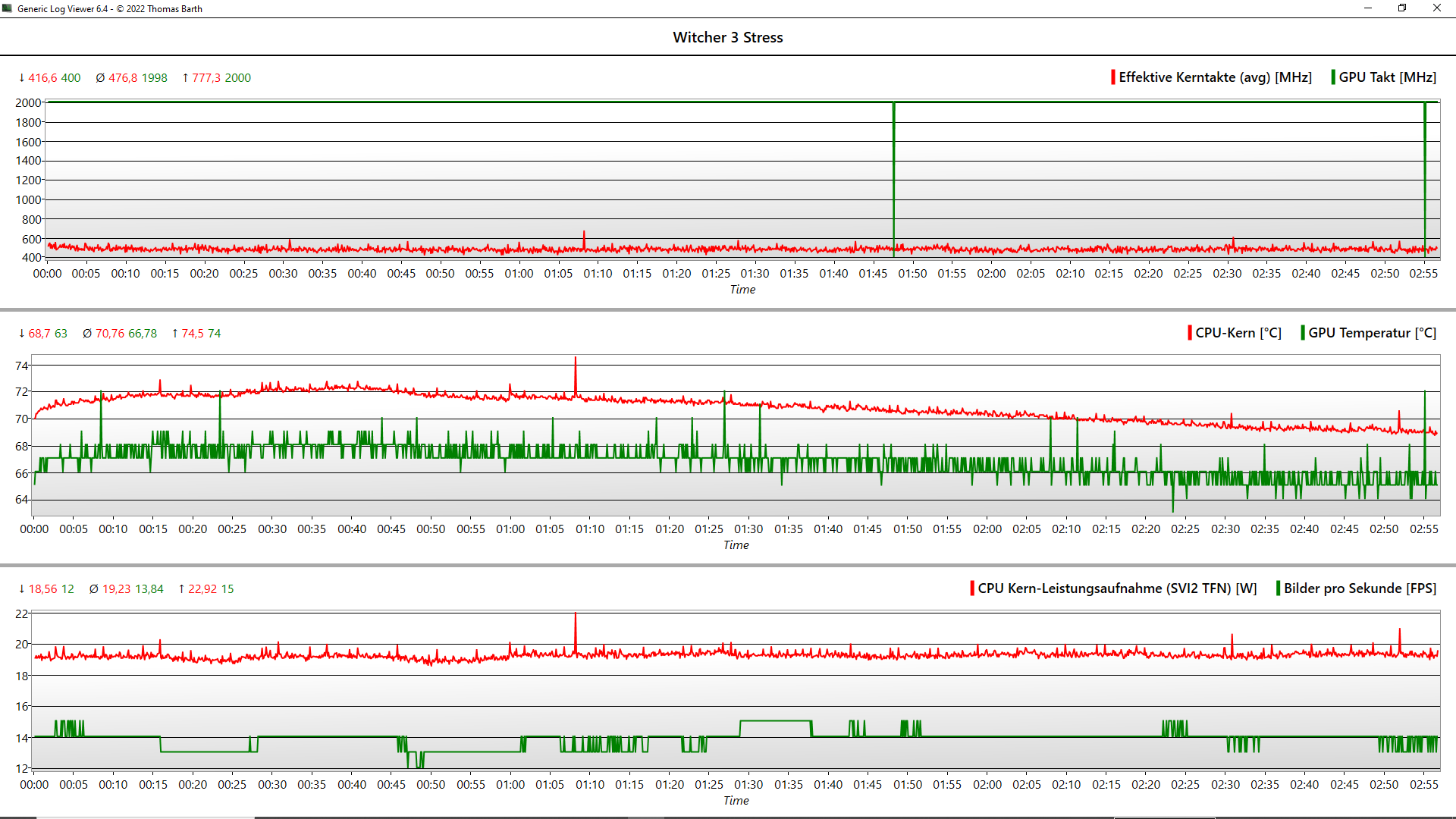Image resolution: width=1456 pixels, height=819 pixels.
Task: Click the green Bilder pro Sekunde legend marker
Action: tap(1278, 588)
